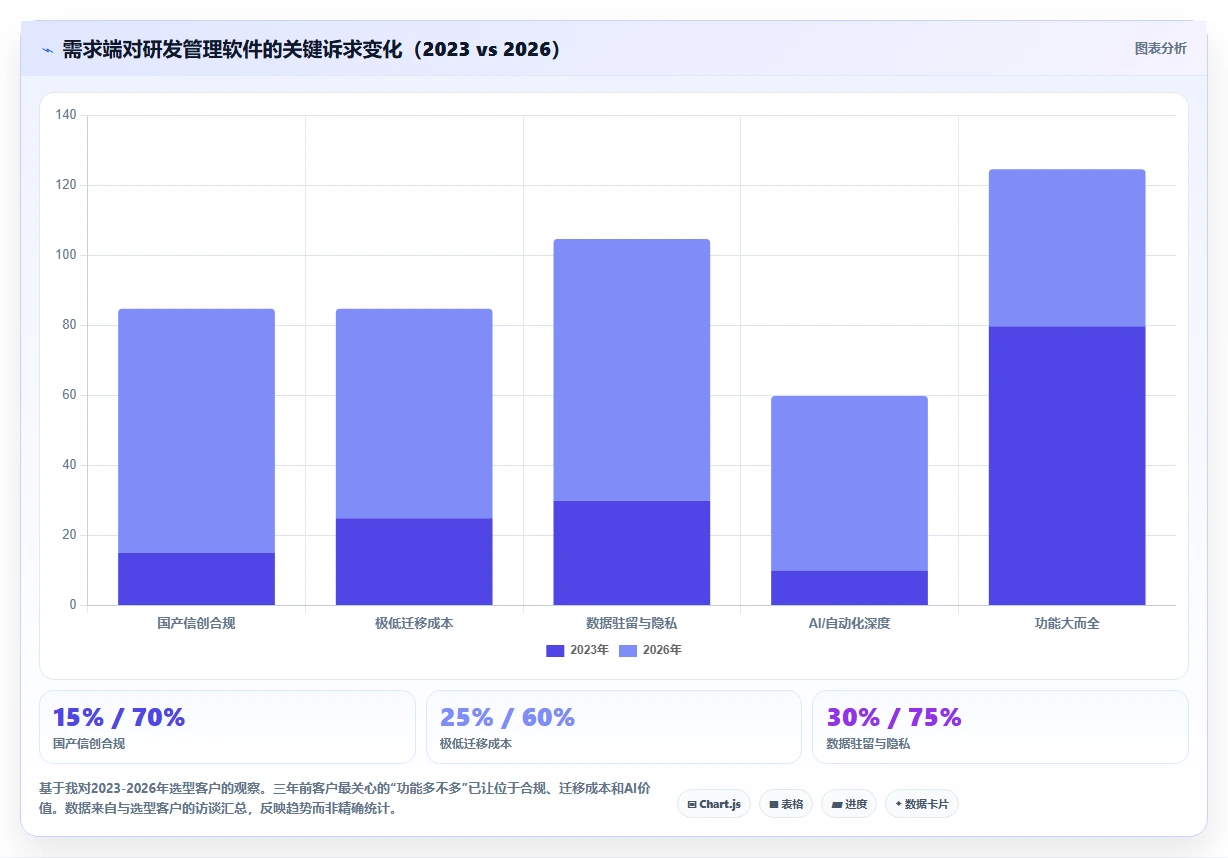This screenshot has height=858, width=1228.
Task: Toggle the 2023年 legend item
Action: click(577, 650)
